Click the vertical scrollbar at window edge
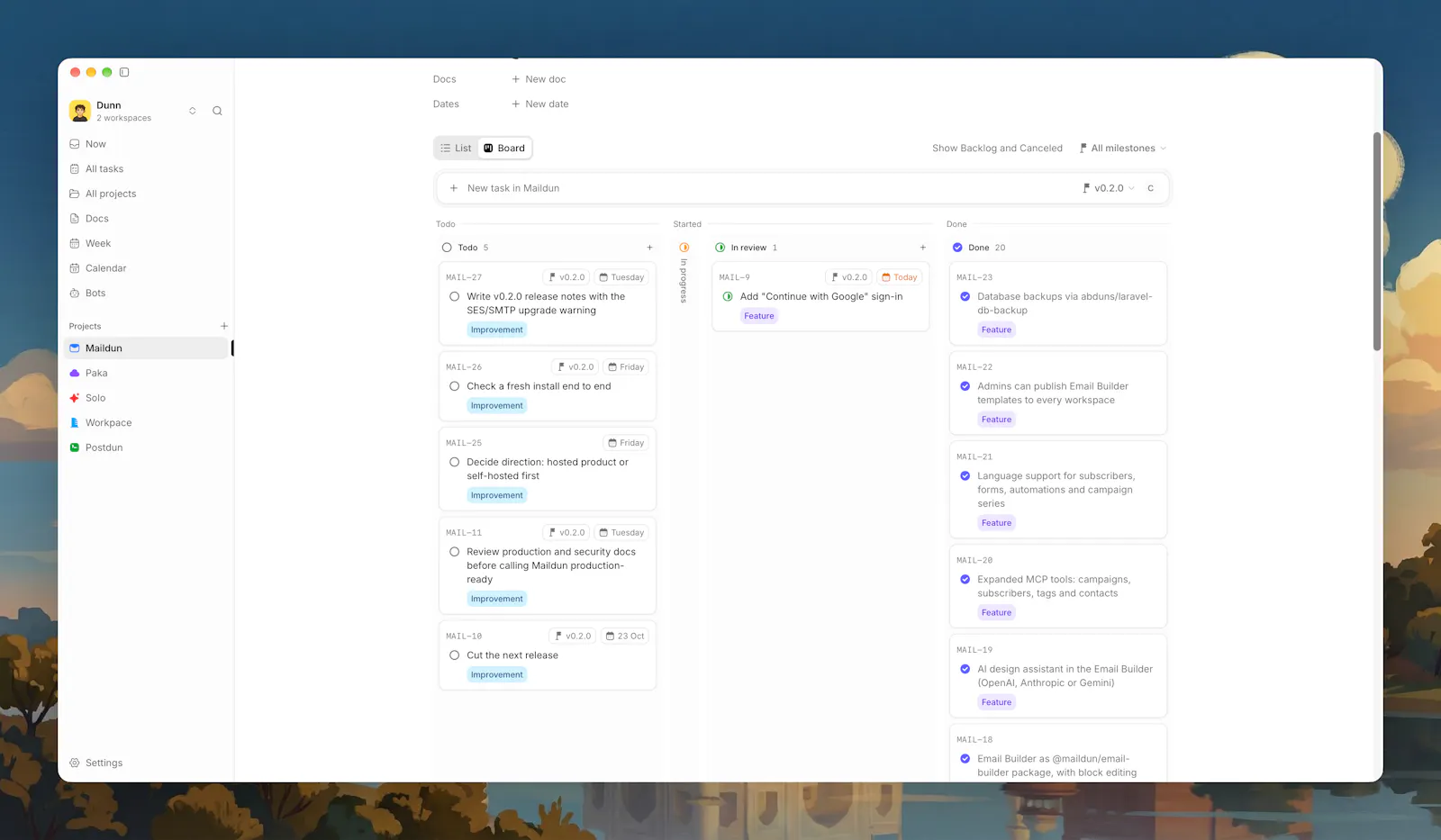Viewport: 1441px width, 840px height. click(x=1377, y=241)
